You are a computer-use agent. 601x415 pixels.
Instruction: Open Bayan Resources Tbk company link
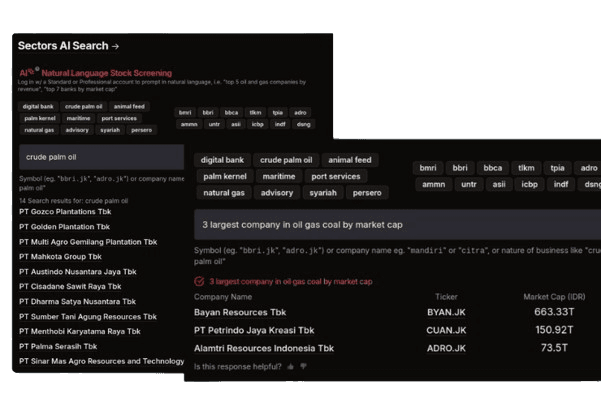240,312
